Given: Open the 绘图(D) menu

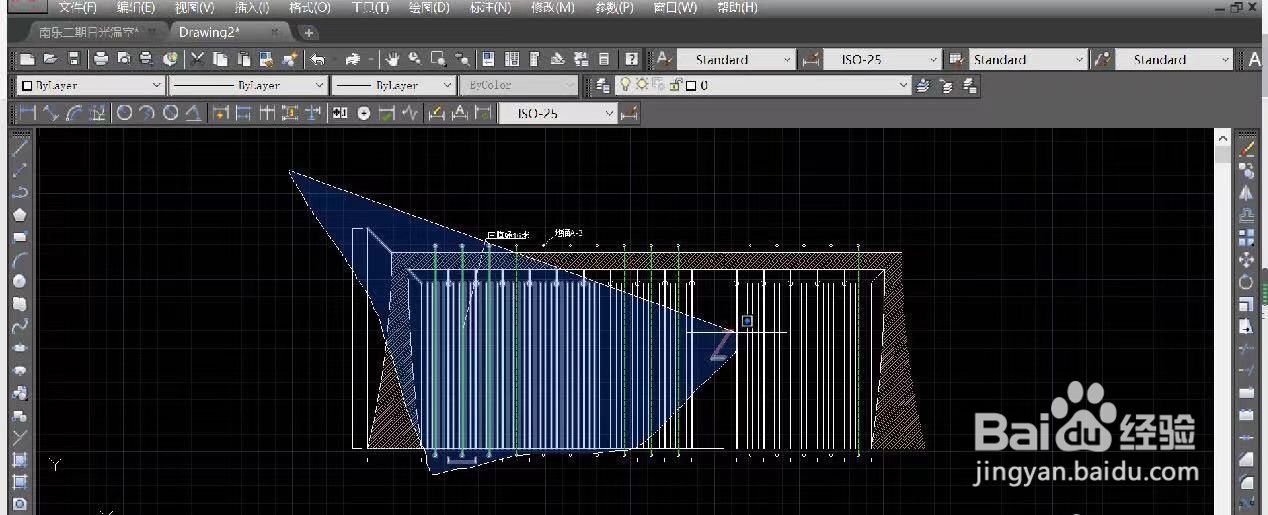Looking at the screenshot, I should pos(429,7).
